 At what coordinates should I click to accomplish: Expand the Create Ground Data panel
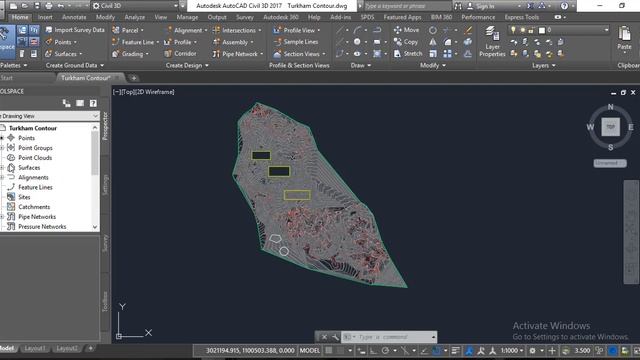(x=75, y=65)
